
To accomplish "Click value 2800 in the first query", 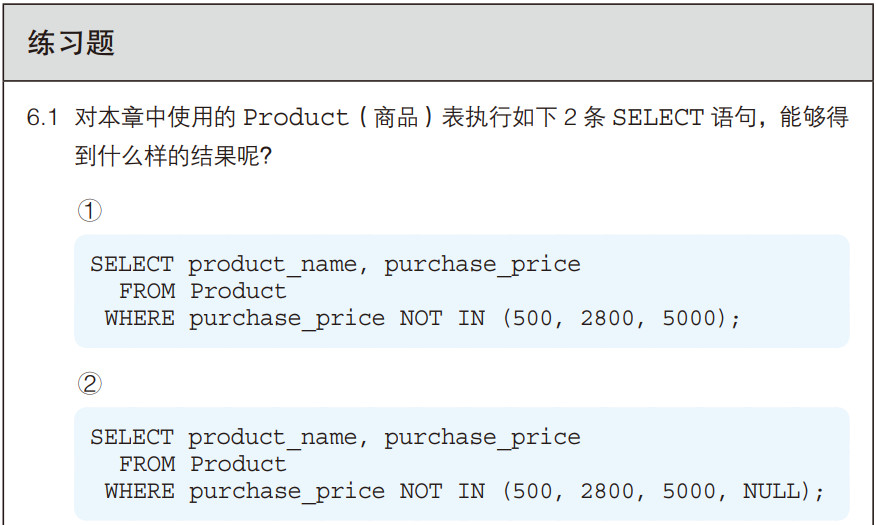I will point(607,318).
